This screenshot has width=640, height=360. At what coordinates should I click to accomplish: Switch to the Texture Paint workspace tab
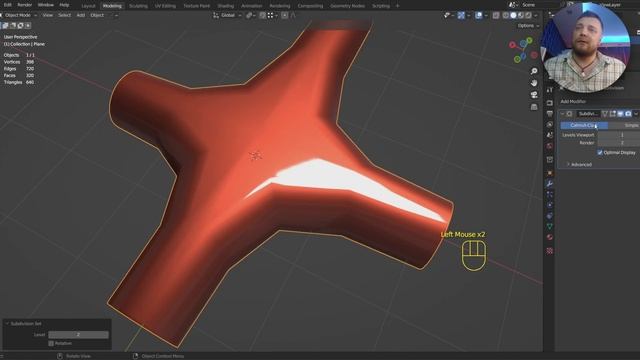[197, 6]
